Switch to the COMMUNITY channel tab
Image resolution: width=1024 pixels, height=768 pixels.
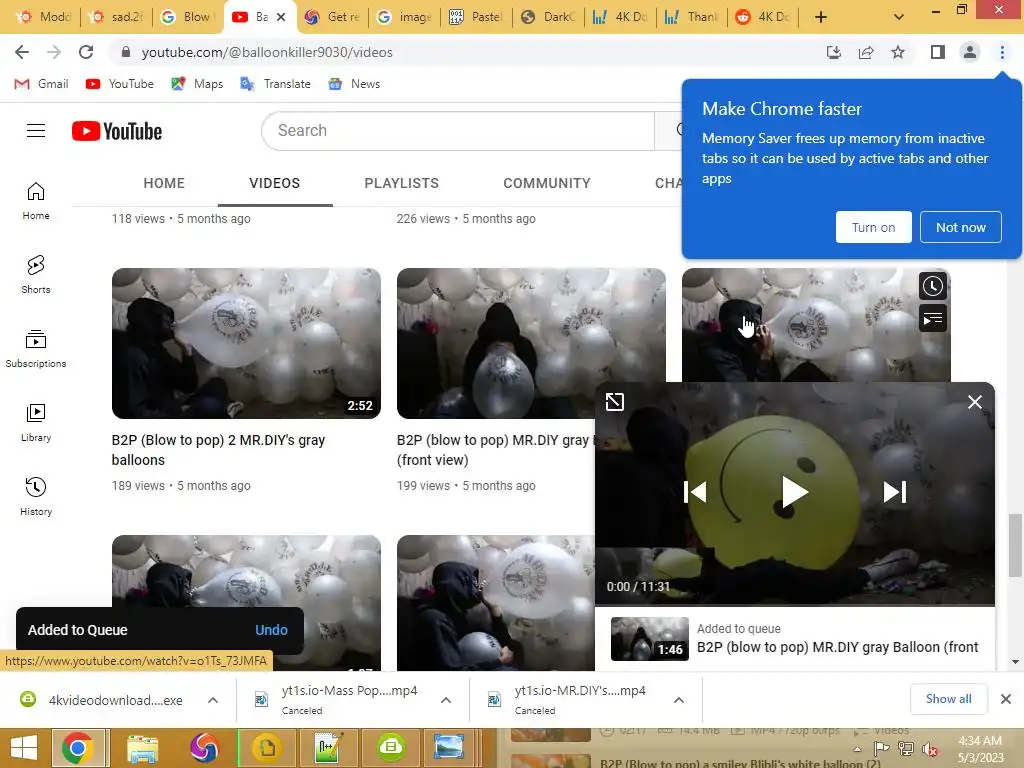(x=547, y=184)
